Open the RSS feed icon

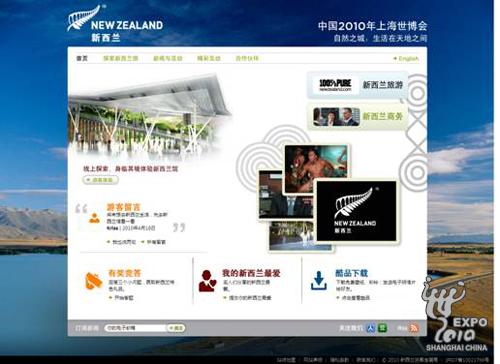414,328
